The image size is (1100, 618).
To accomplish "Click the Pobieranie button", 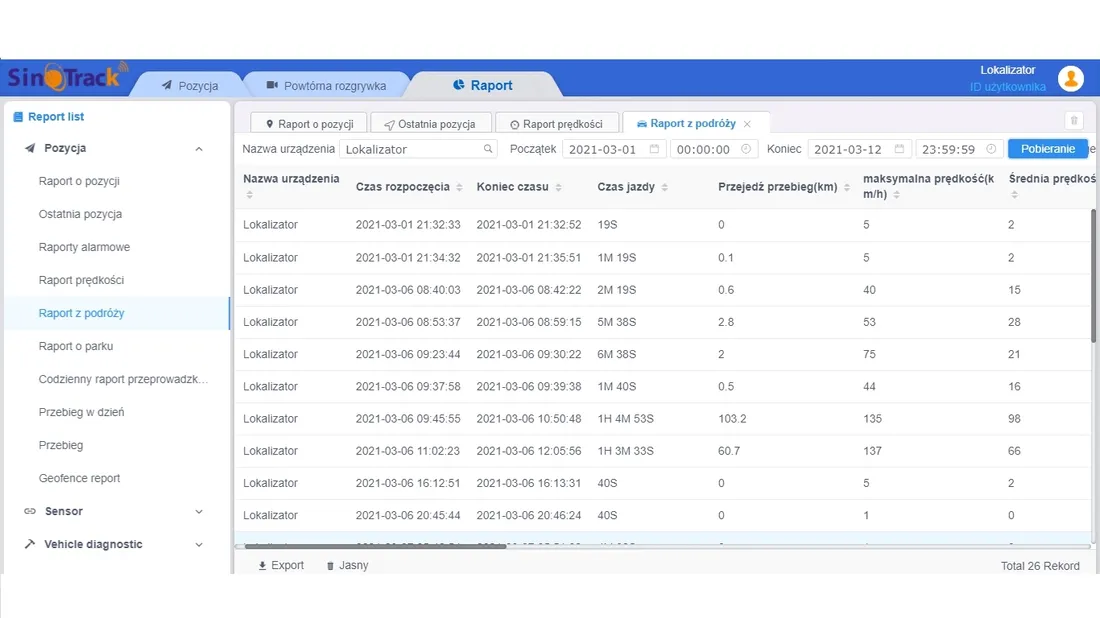I will coord(1047,149).
